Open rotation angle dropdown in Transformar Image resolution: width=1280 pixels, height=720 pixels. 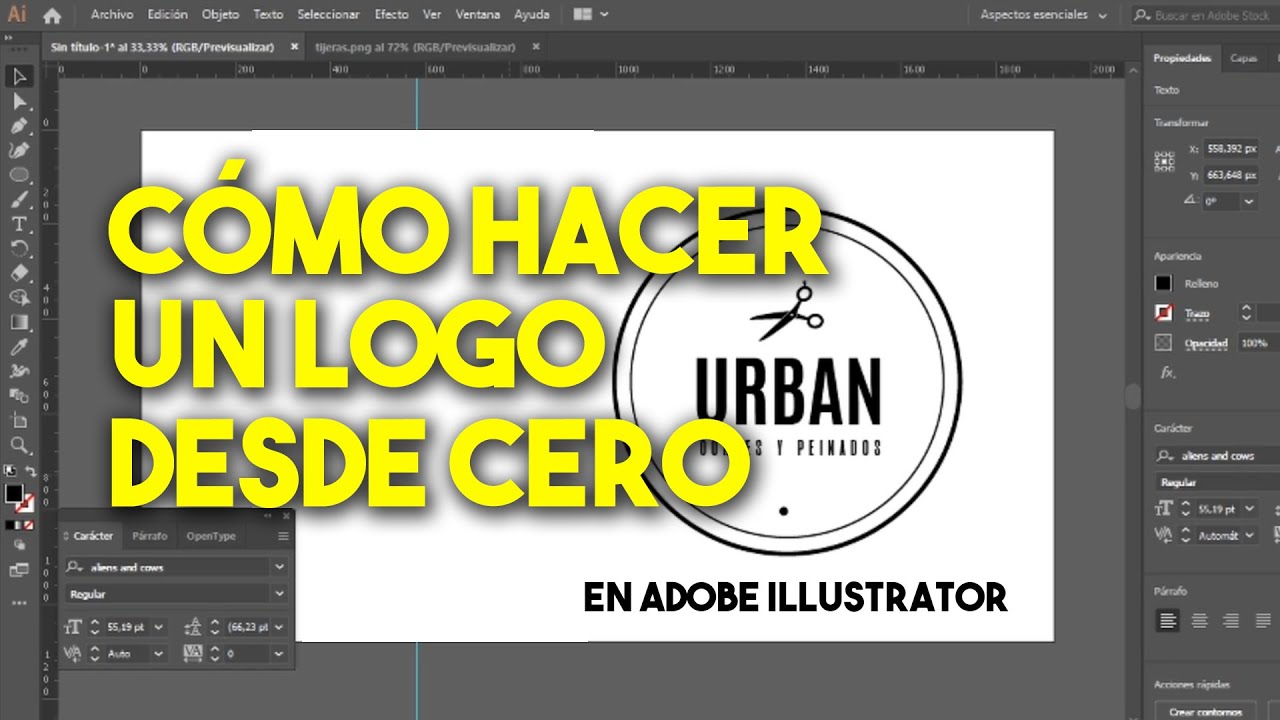(x=1249, y=201)
